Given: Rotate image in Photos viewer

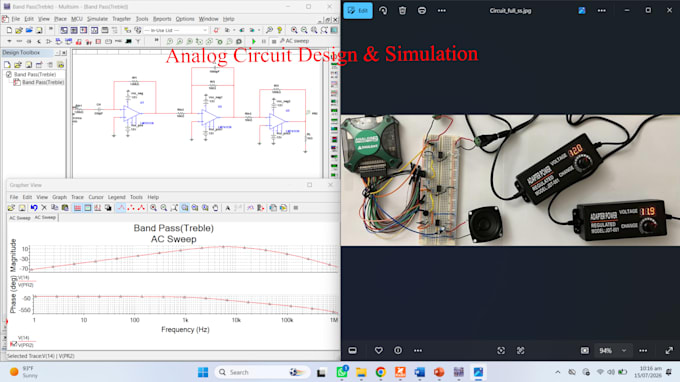Looking at the screenshot, I should [x=383, y=10].
